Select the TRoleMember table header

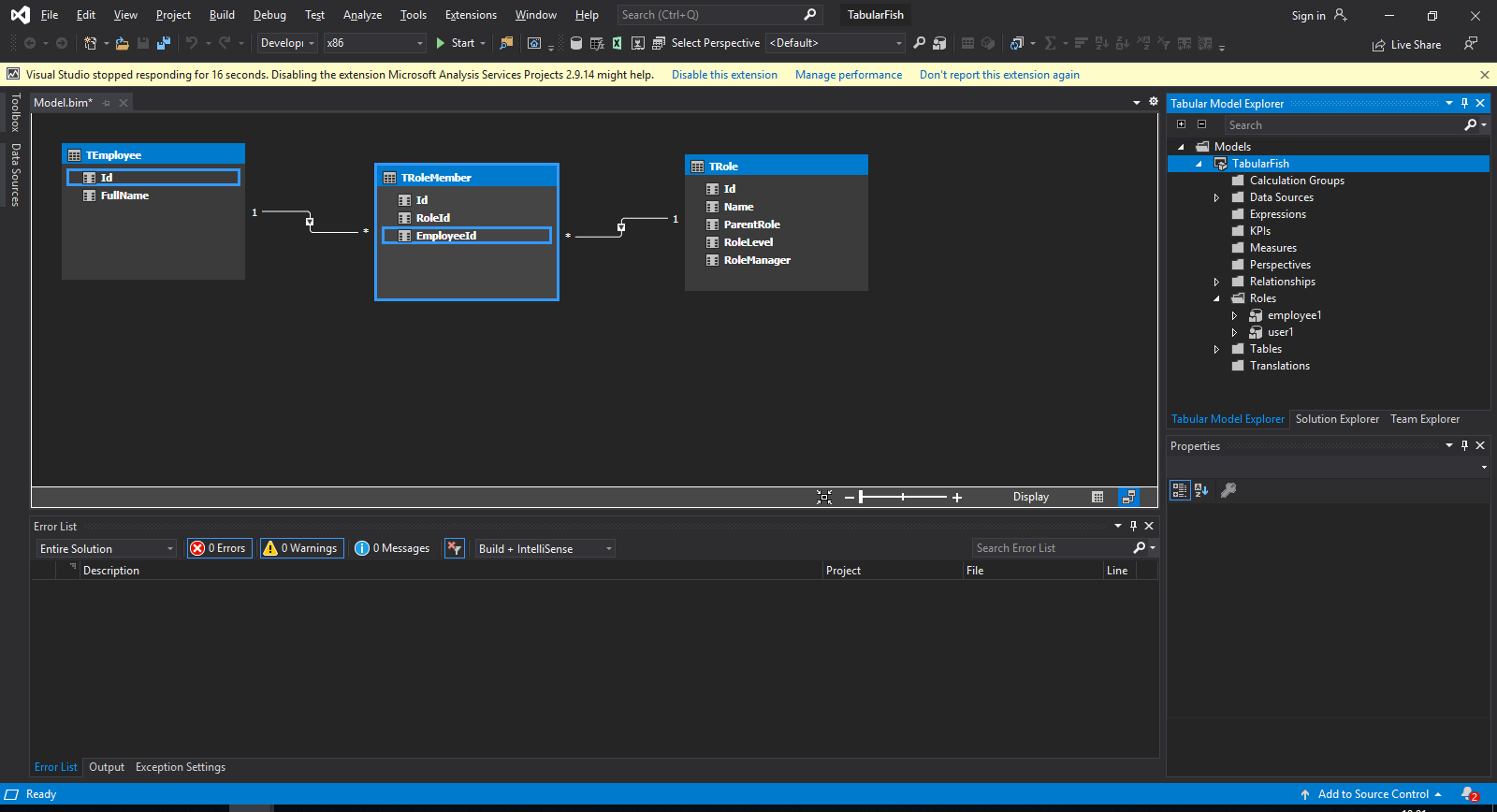pos(467,178)
